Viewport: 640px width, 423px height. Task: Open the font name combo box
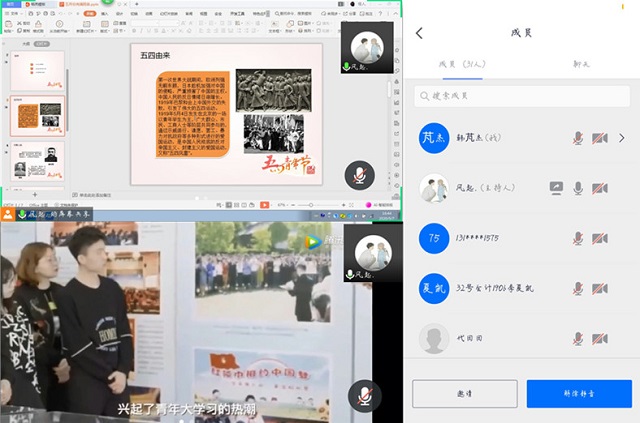(145, 23)
